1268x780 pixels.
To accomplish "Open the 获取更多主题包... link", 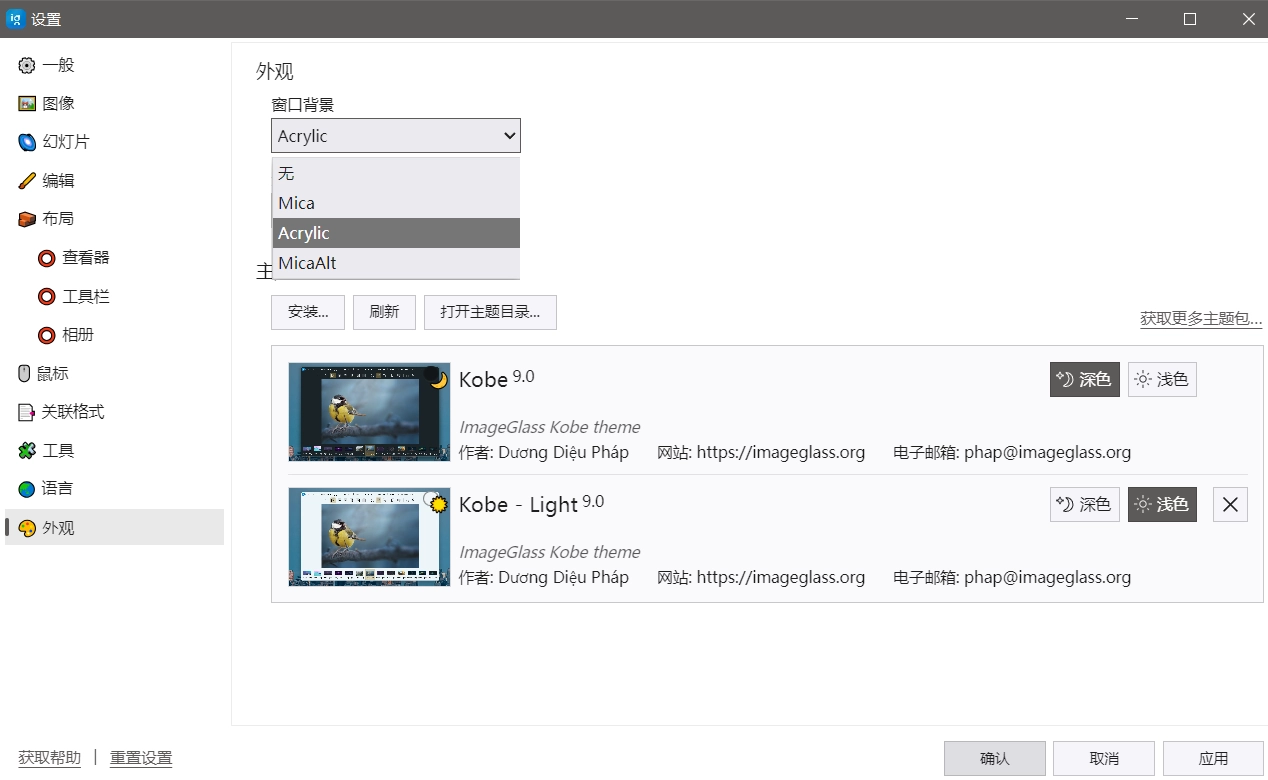I will click(x=1200, y=319).
